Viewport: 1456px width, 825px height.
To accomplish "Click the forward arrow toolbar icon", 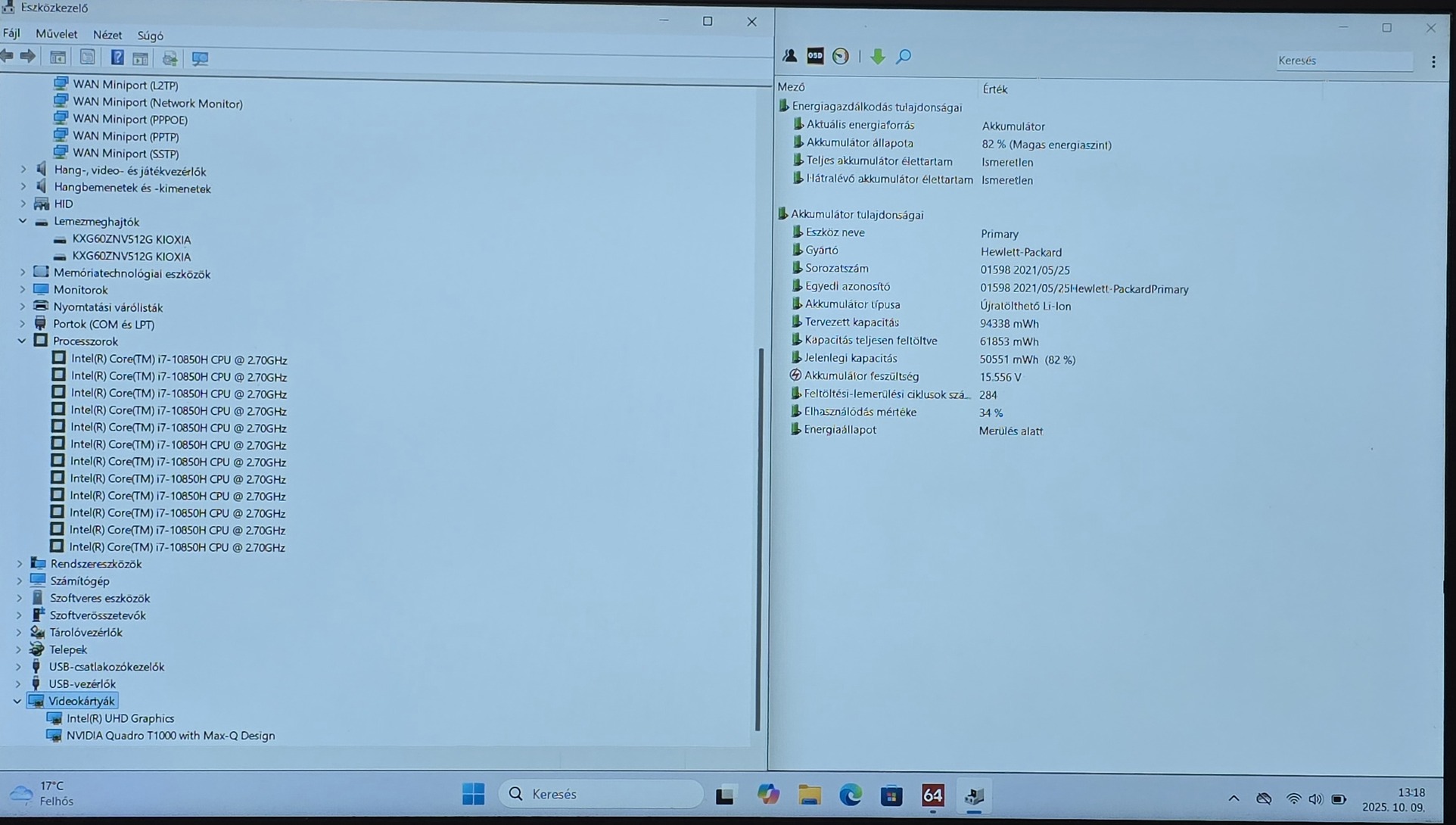I will 28,57.
